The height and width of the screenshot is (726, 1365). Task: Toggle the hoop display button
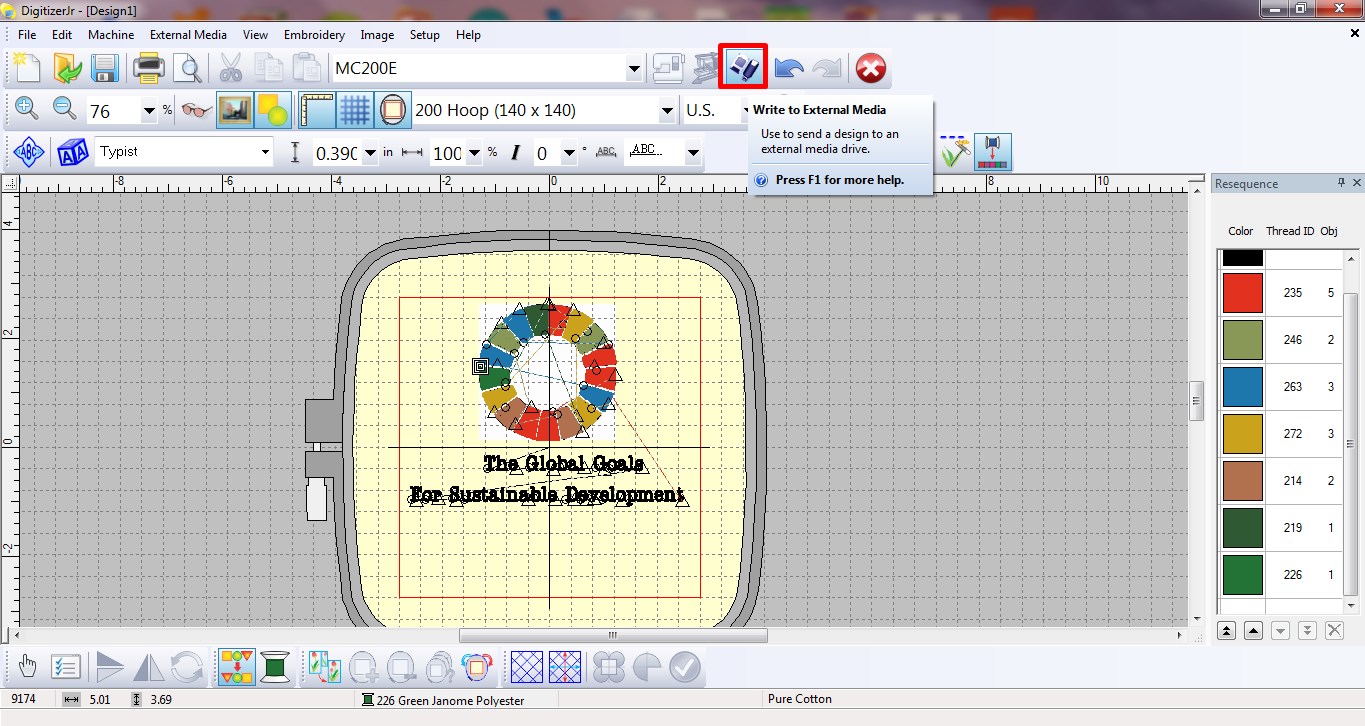[x=393, y=110]
